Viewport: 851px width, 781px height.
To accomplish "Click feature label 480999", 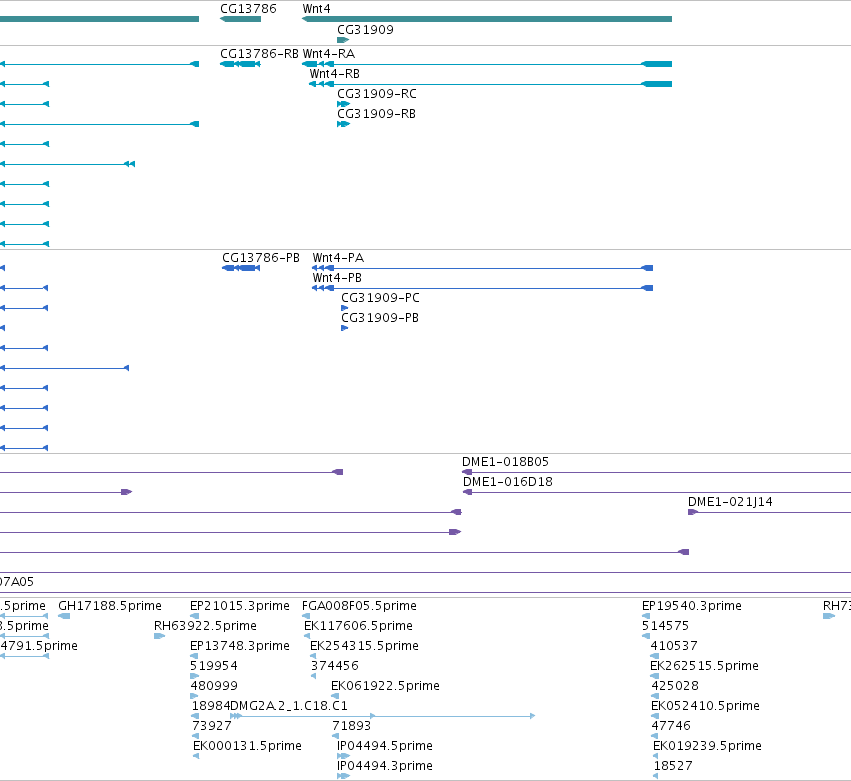I will [x=214, y=686].
